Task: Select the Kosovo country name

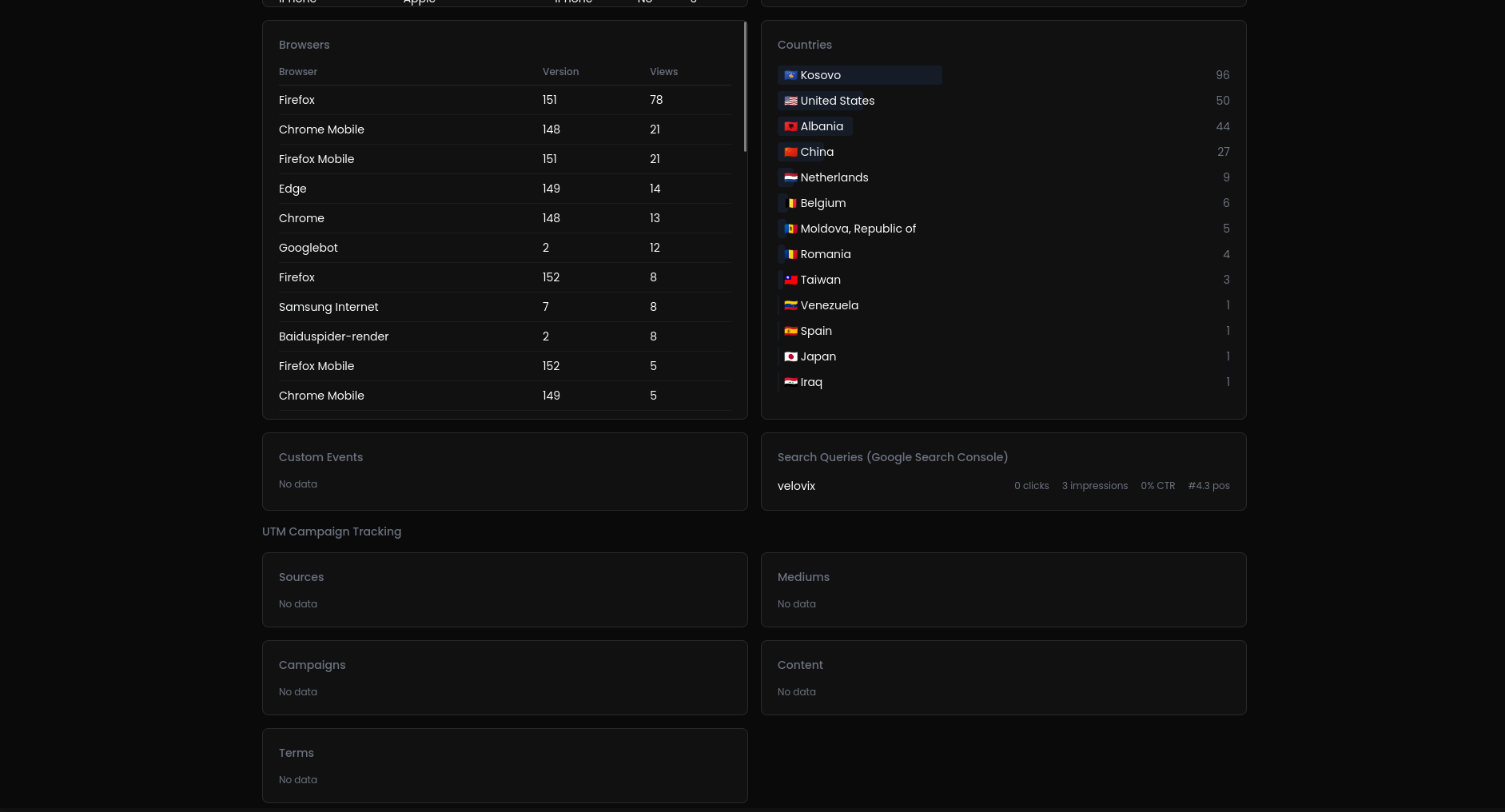Action: click(x=820, y=75)
